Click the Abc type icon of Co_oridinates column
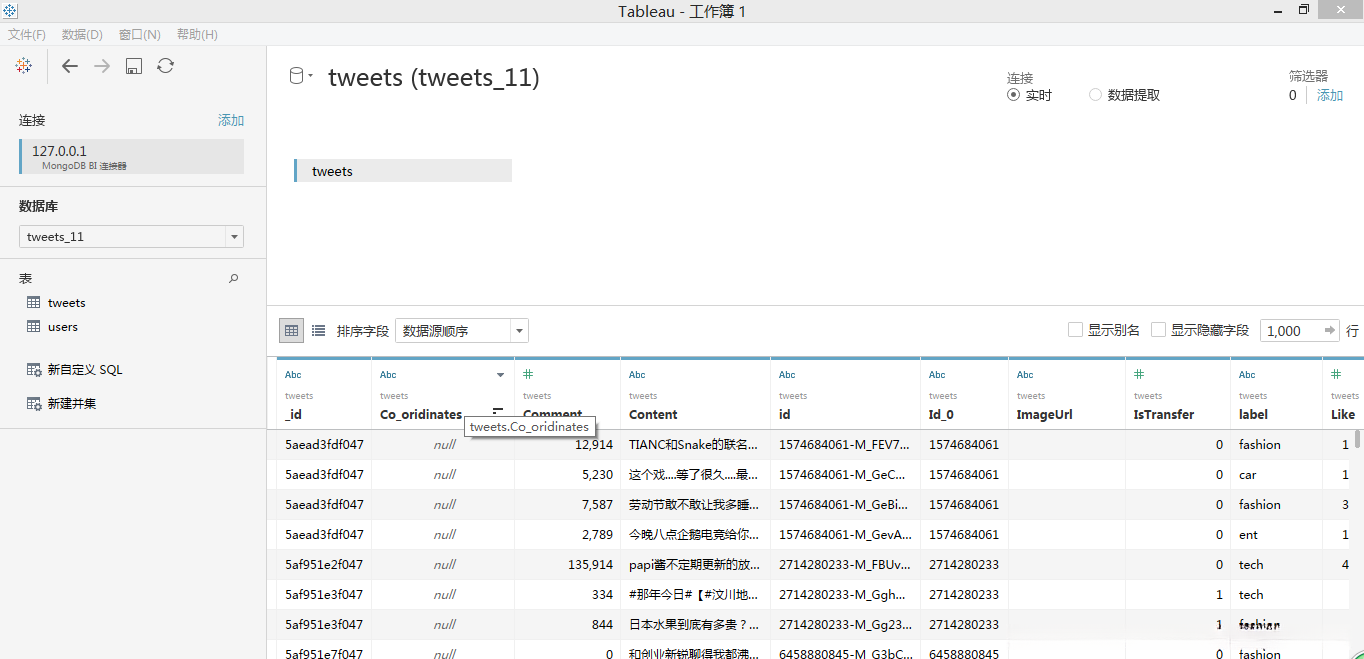 point(388,375)
